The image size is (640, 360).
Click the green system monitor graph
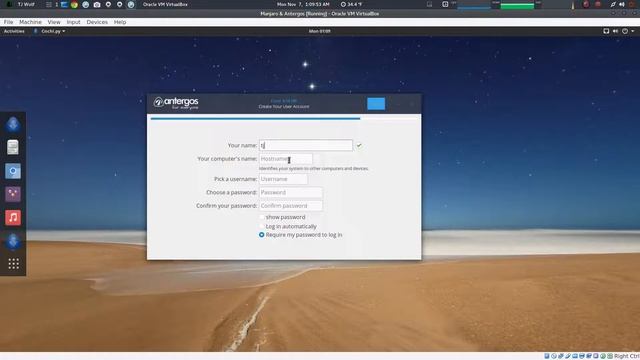point(517,5)
